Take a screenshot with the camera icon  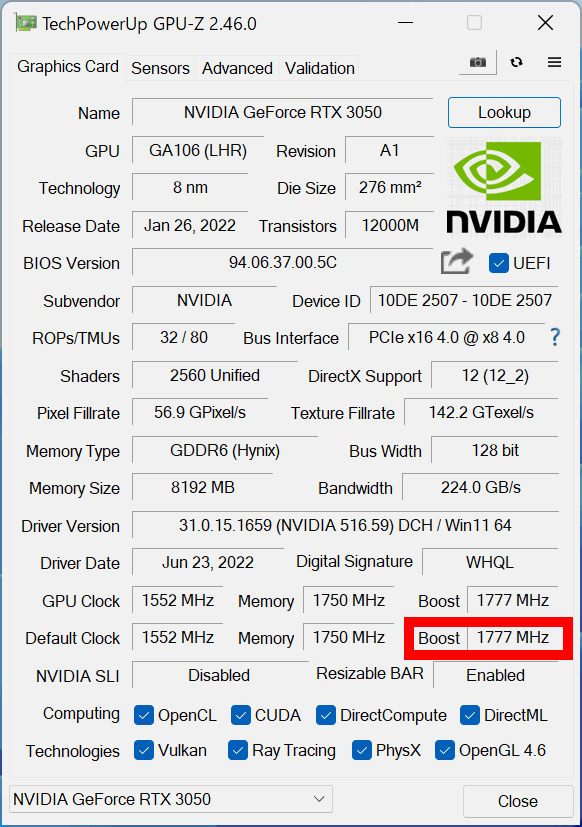click(477, 61)
